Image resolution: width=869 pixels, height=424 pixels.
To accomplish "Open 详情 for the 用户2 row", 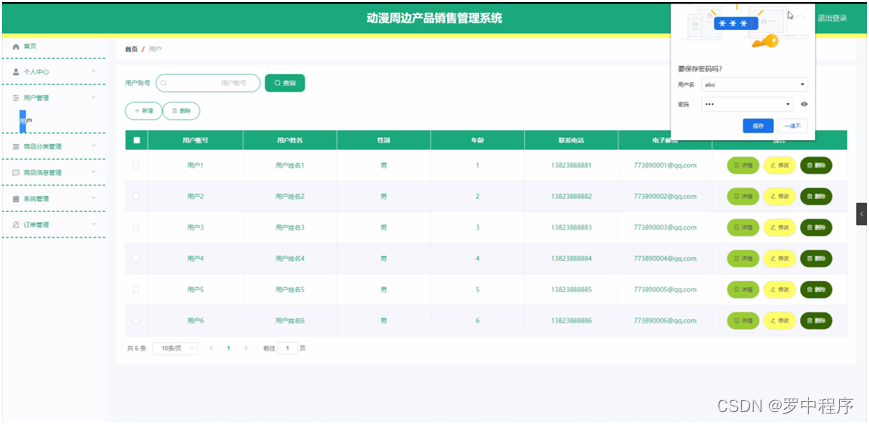I will [x=743, y=196].
